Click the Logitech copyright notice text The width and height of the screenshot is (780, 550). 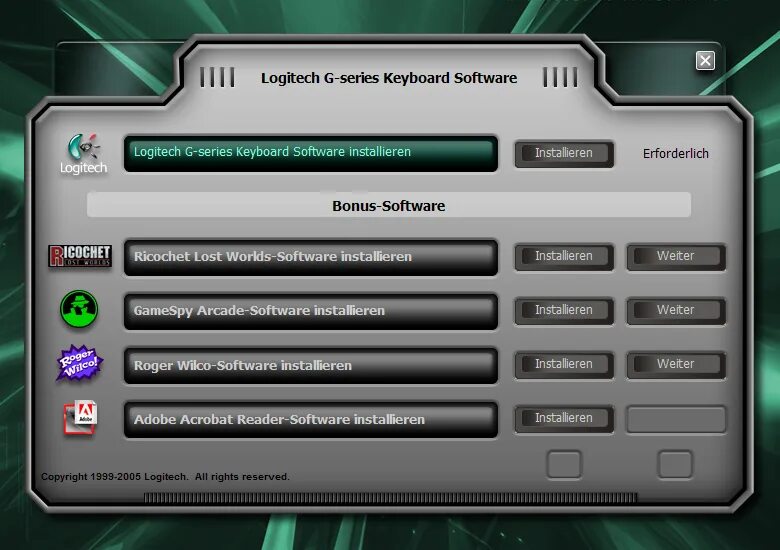coord(165,476)
